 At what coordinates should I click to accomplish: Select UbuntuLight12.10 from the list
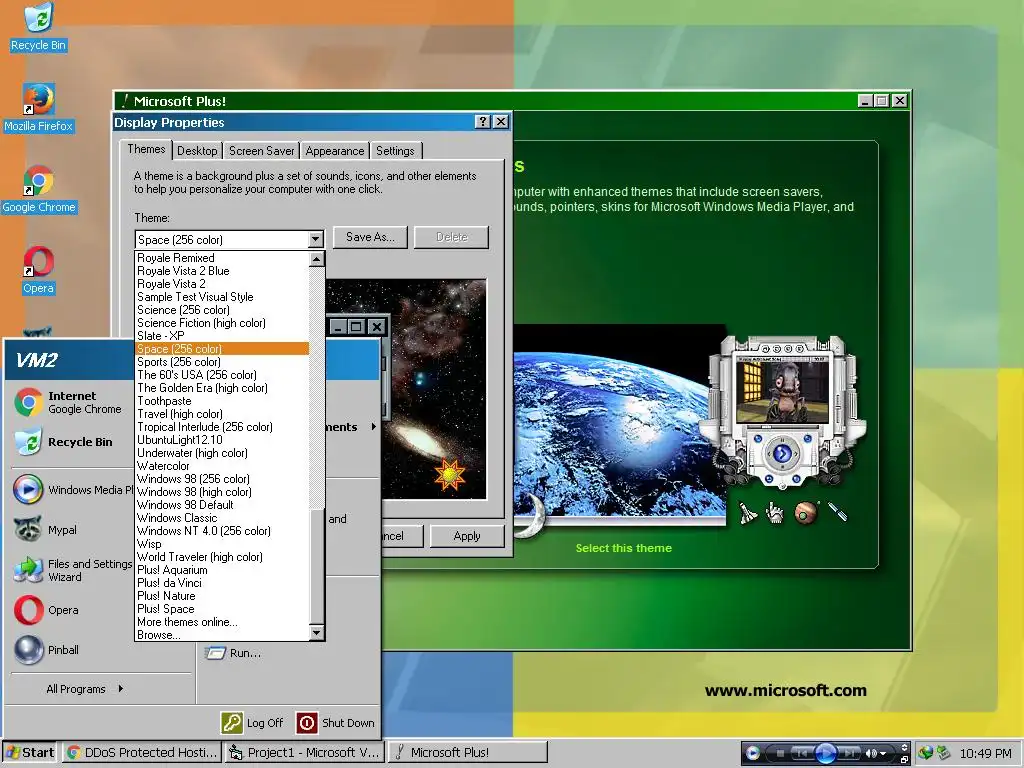(x=221, y=440)
